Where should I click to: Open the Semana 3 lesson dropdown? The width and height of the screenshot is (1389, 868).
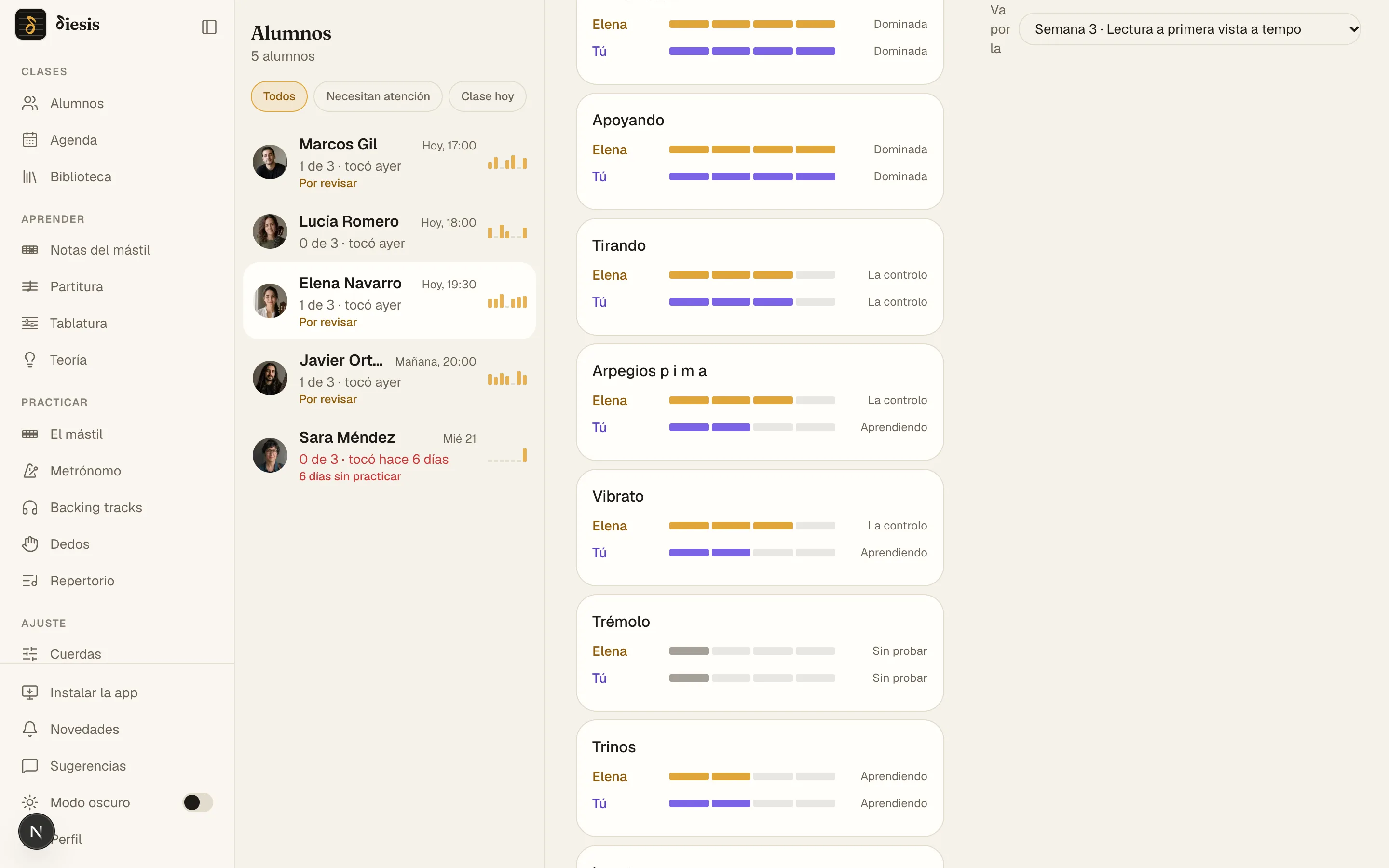(x=1189, y=29)
